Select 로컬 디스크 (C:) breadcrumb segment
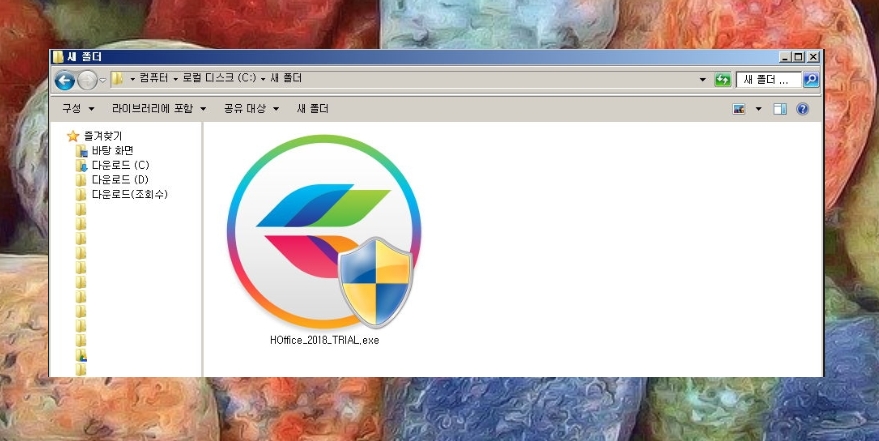The image size is (879, 441). (219, 78)
